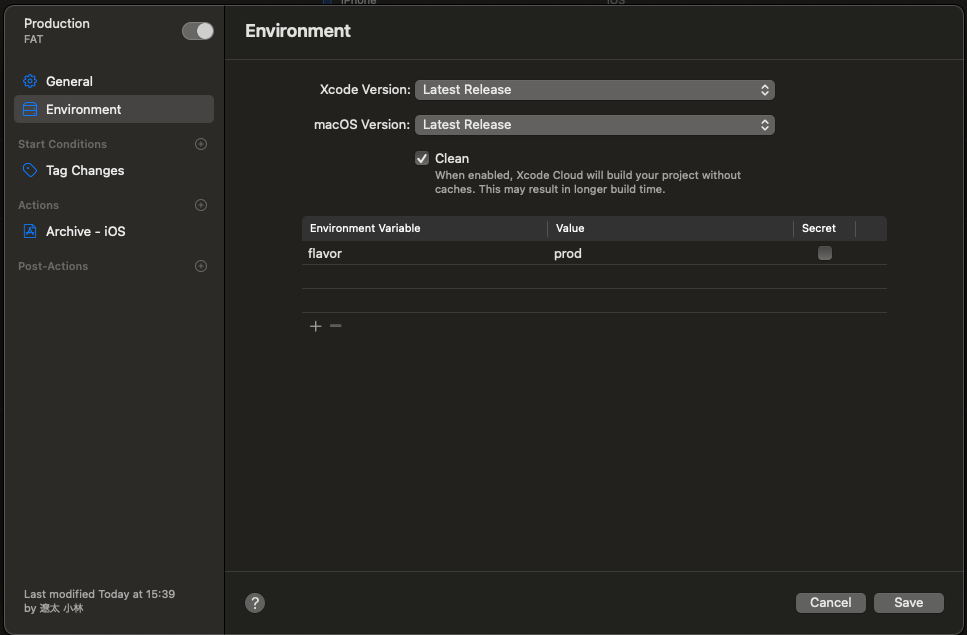Add a new Action with plus icon
This screenshot has width=967, height=635.
[x=200, y=205]
